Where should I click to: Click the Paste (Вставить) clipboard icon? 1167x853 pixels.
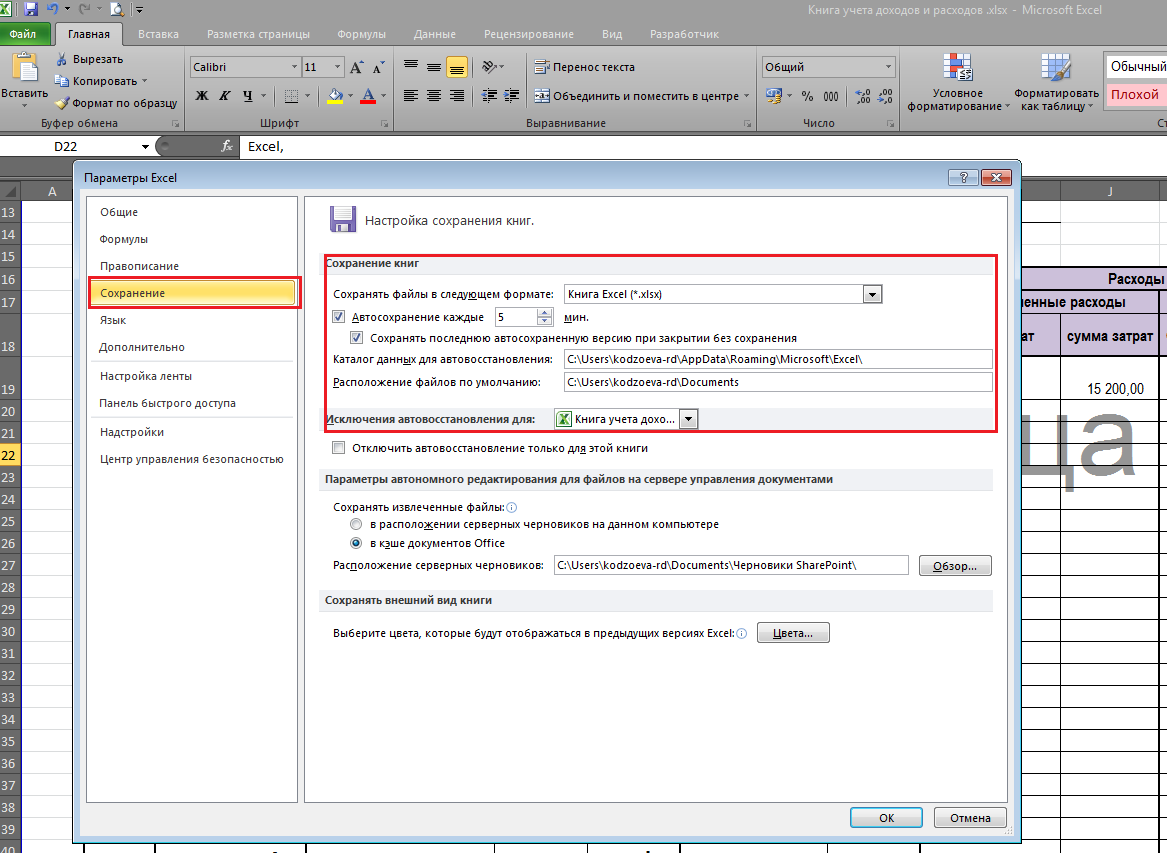pos(25,68)
